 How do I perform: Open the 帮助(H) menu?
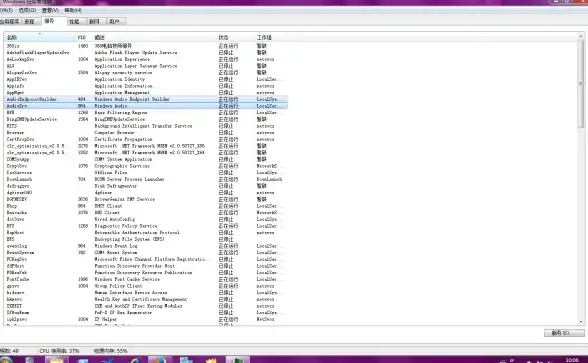(73, 10)
